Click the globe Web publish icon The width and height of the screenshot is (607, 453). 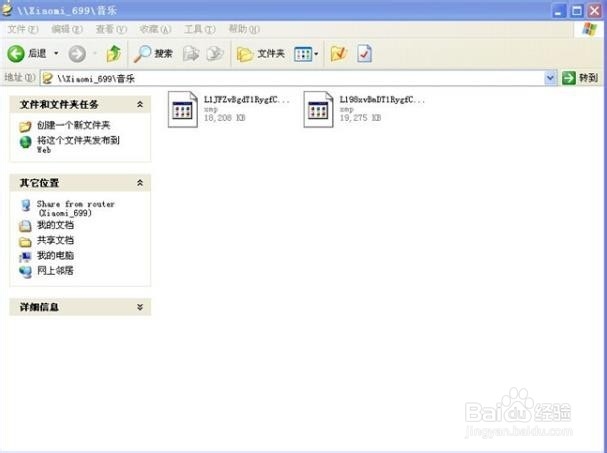pos(26,142)
